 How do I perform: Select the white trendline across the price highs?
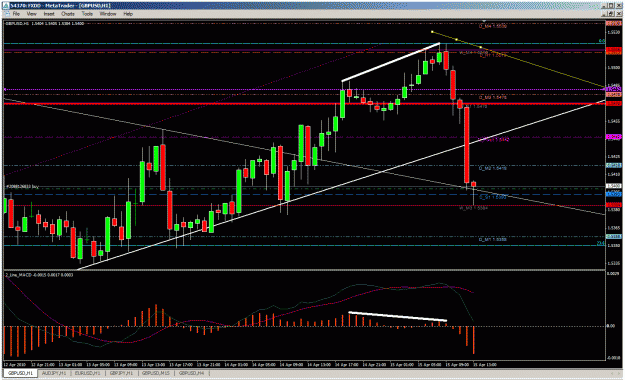[391, 62]
